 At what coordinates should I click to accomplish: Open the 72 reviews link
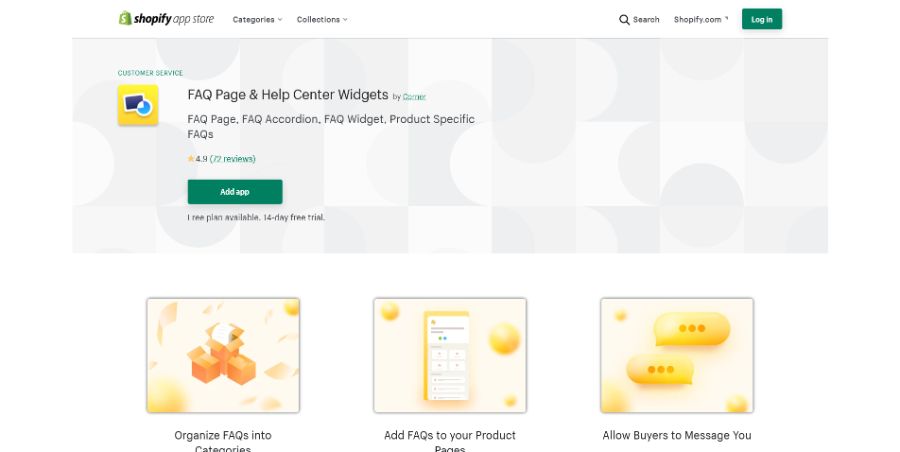(232, 159)
